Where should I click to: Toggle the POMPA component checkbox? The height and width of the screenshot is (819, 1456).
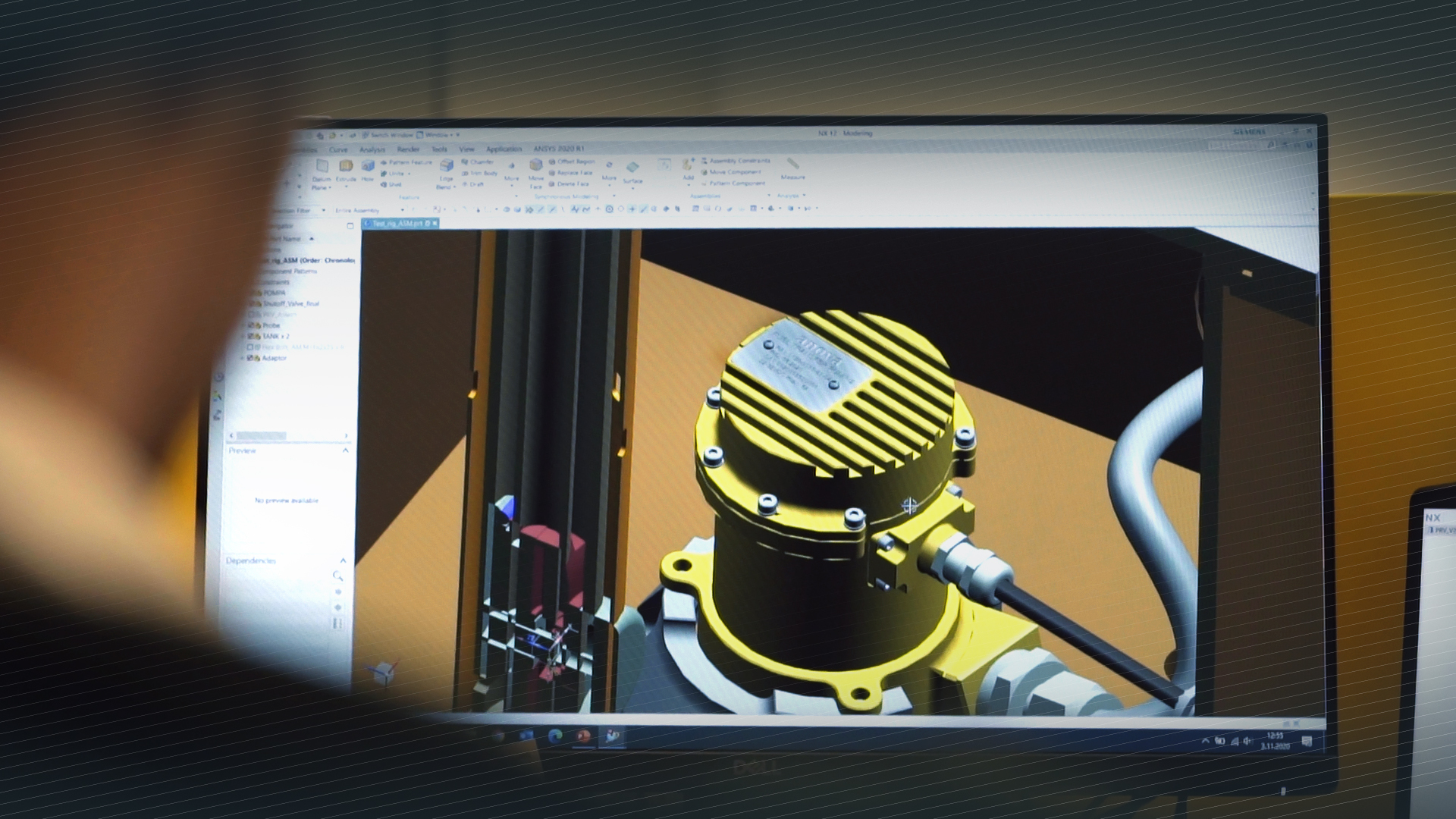pyautogui.click(x=254, y=293)
